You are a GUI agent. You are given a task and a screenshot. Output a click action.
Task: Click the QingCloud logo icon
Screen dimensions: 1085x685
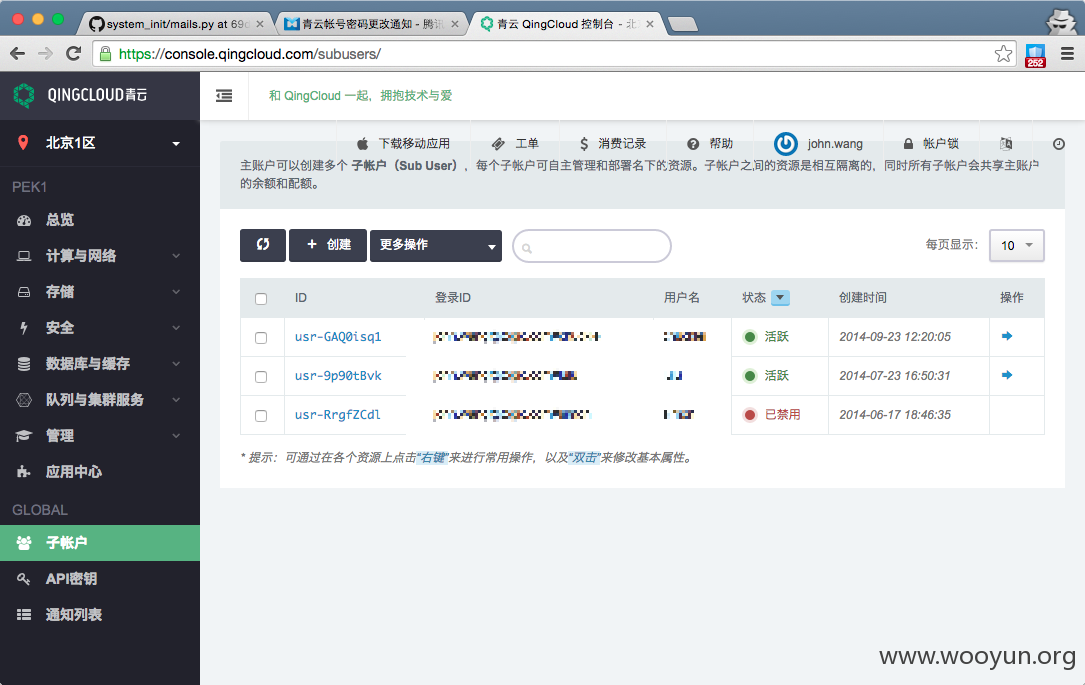point(24,95)
